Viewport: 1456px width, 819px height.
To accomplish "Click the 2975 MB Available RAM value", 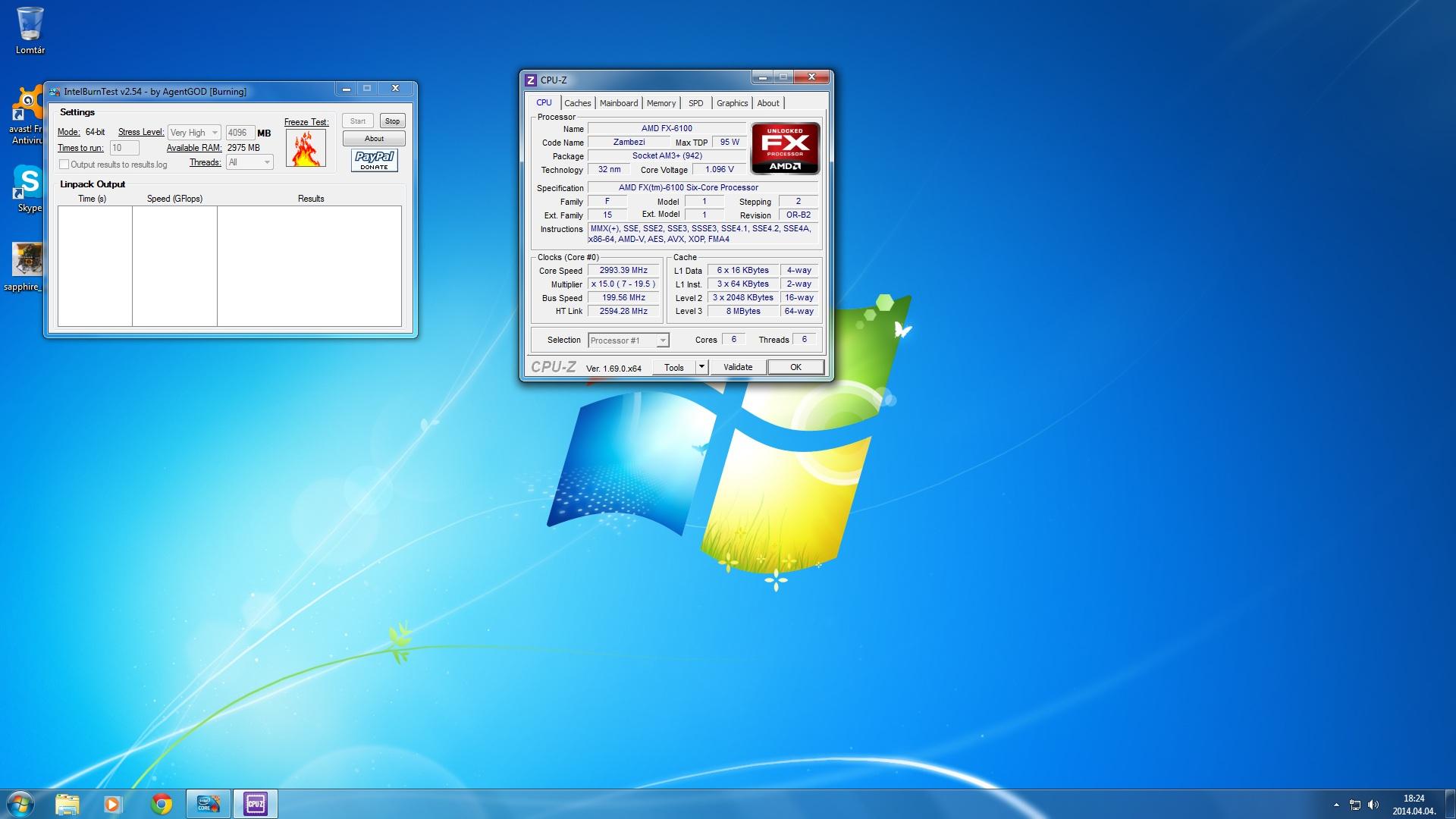I will point(243,148).
